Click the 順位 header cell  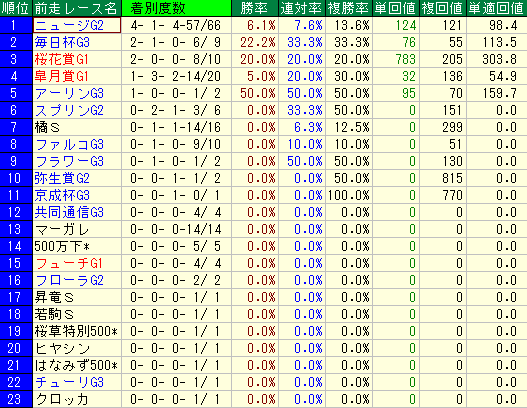click(16, 8)
